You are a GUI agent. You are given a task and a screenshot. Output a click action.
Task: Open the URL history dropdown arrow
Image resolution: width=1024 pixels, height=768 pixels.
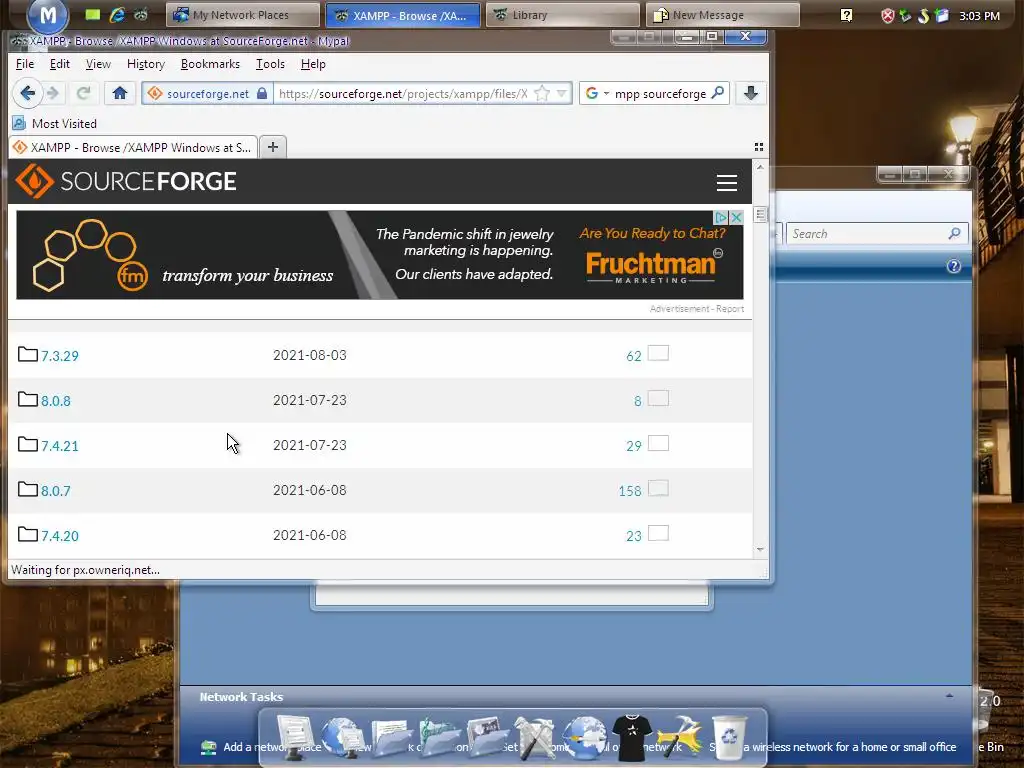(562, 93)
